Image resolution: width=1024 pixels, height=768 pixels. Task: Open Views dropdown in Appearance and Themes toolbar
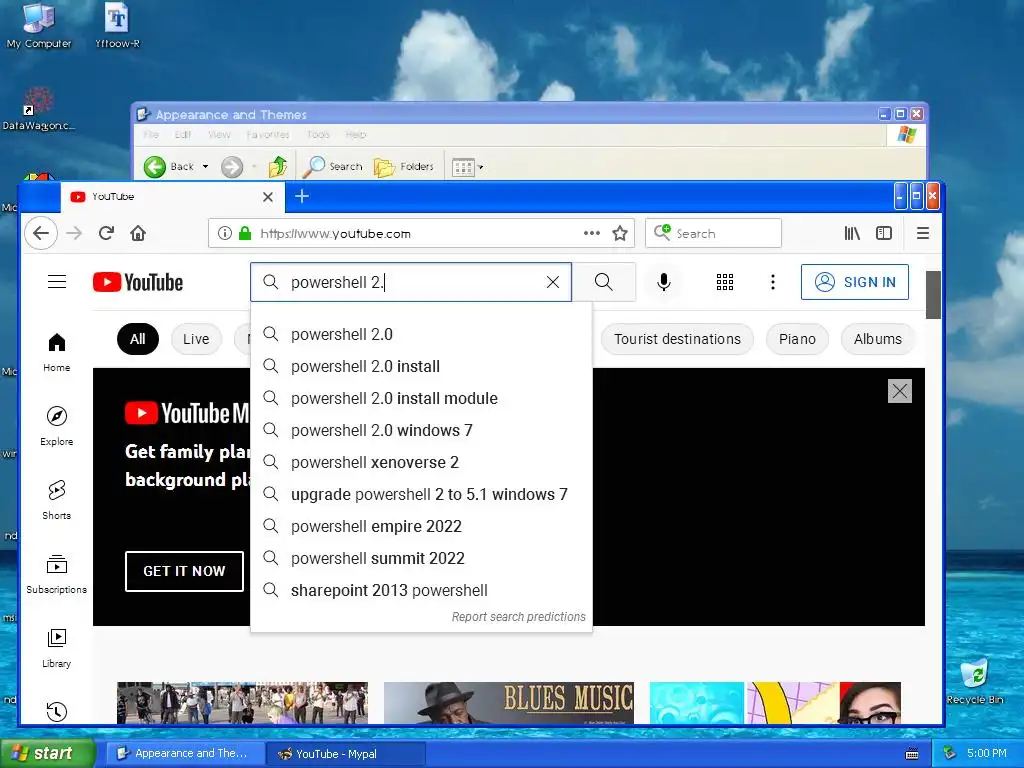[x=468, y=167]
